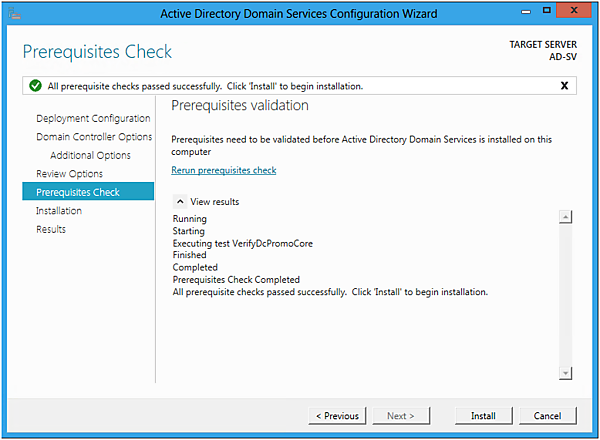Cancel the configuration wizard

click(547, 415)
